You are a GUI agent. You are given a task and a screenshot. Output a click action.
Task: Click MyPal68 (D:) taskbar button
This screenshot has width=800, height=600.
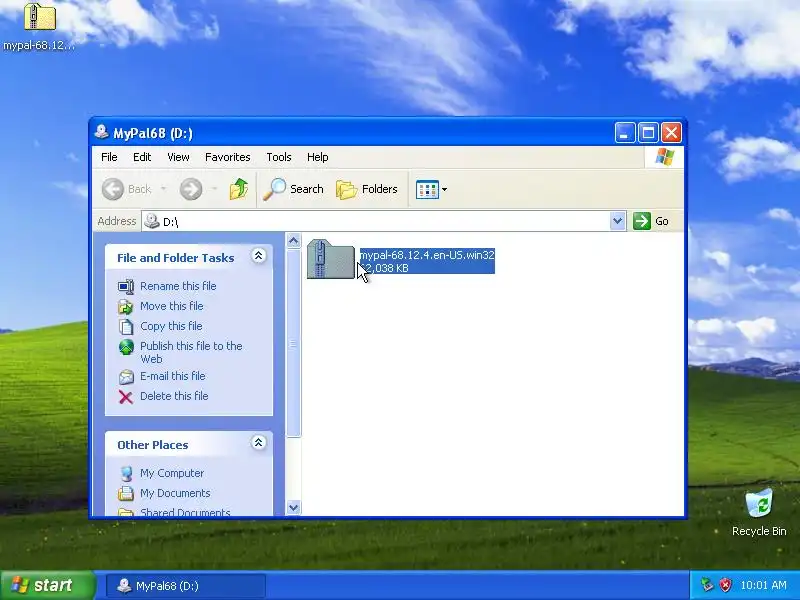click(x=186, y=586)
